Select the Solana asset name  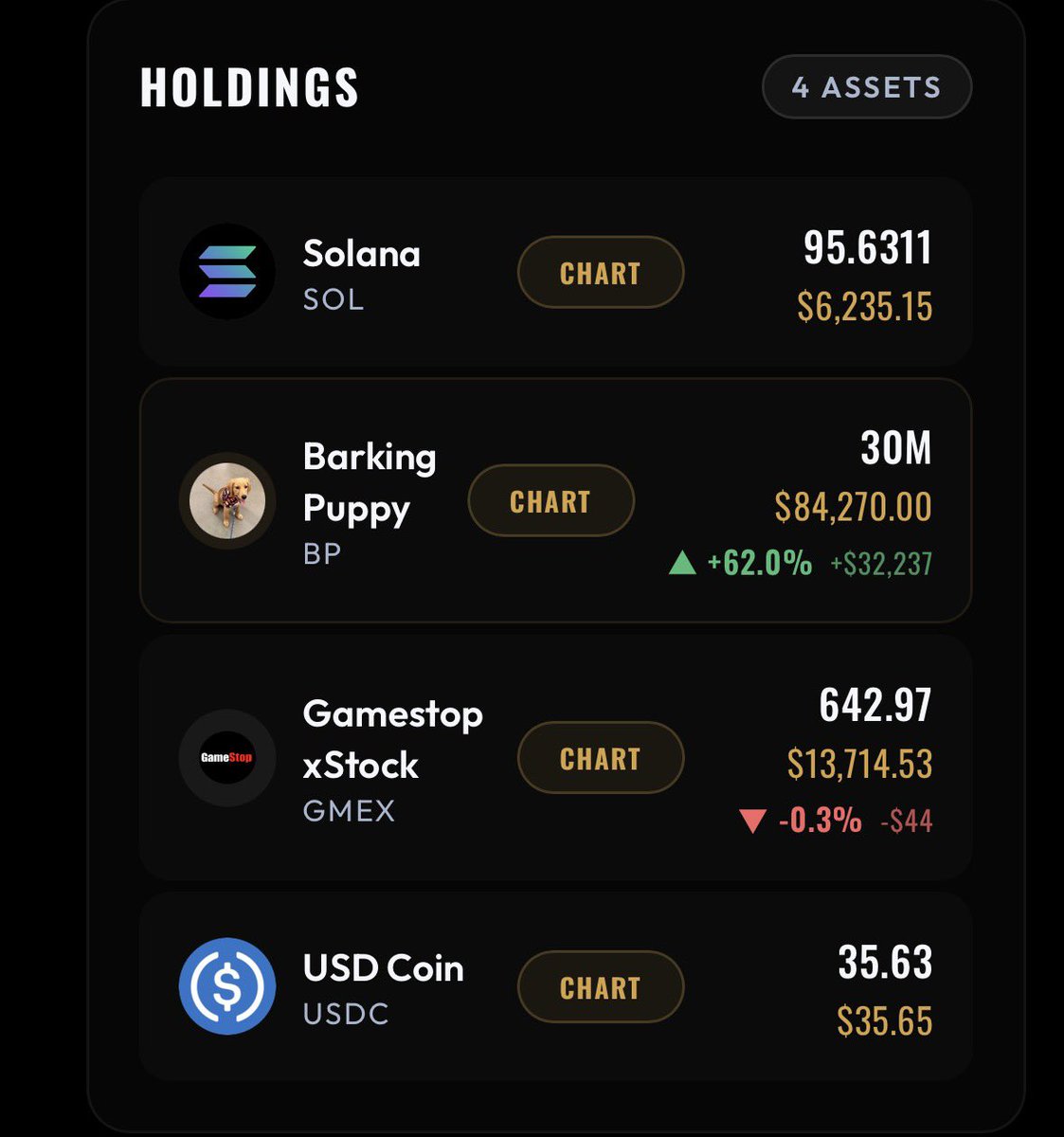click(362, 254)
